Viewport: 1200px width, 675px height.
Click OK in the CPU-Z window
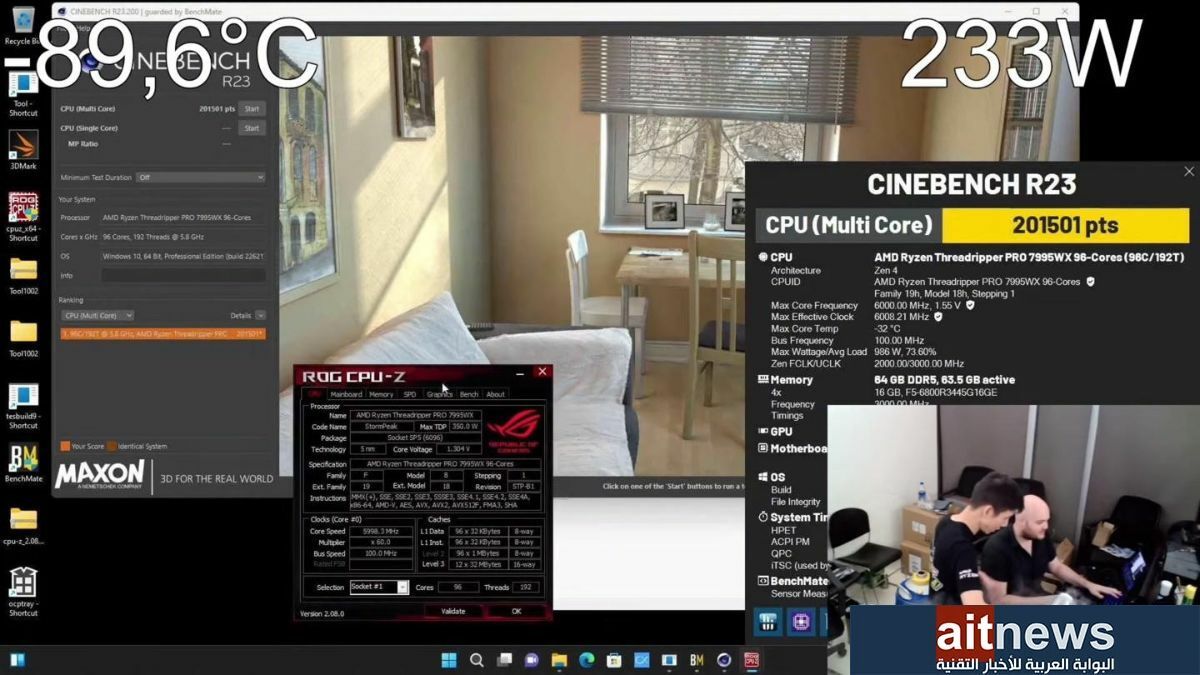click(515, 609)
